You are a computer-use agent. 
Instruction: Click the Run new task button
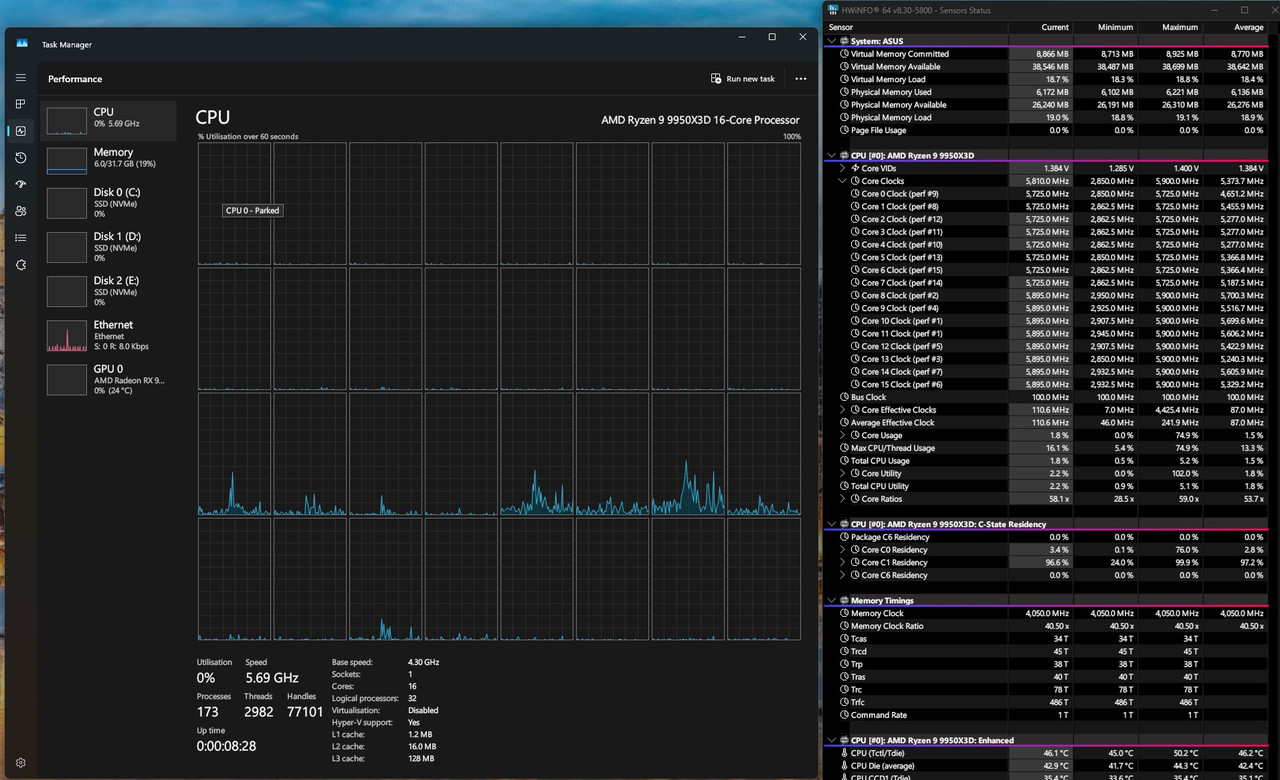click(742, 79)
